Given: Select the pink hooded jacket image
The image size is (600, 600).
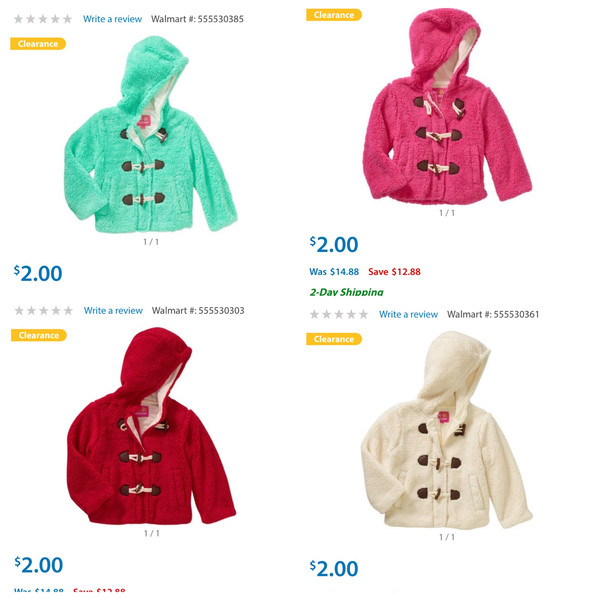Looking at the screenshot, I should point(447,106).
